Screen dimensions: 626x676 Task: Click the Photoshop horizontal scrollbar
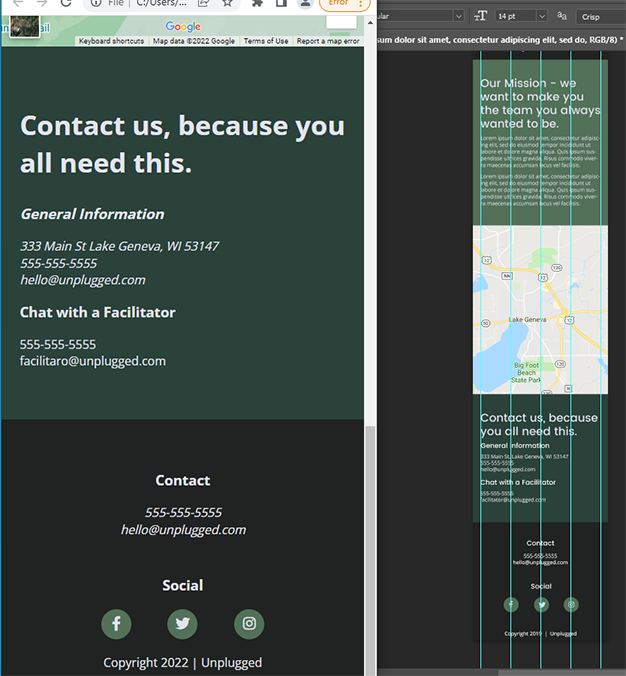point(560,672)
